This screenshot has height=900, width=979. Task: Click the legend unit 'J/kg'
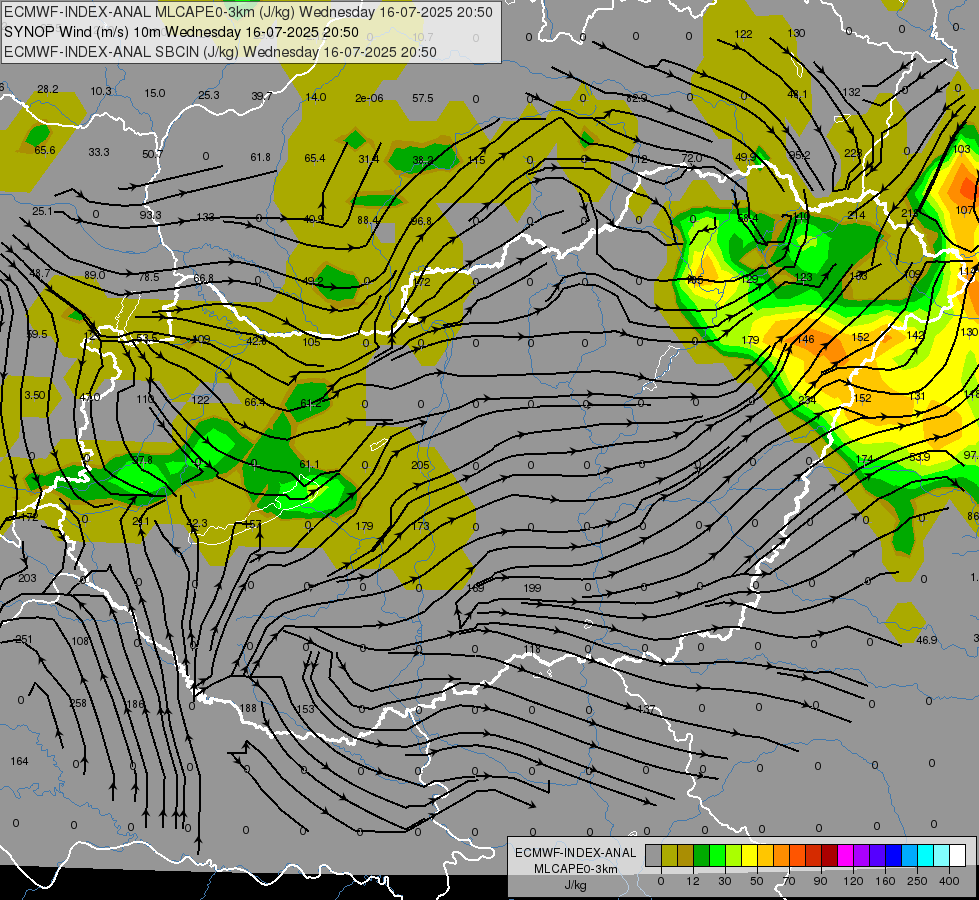pyautogui.click(x=576, y=885)
